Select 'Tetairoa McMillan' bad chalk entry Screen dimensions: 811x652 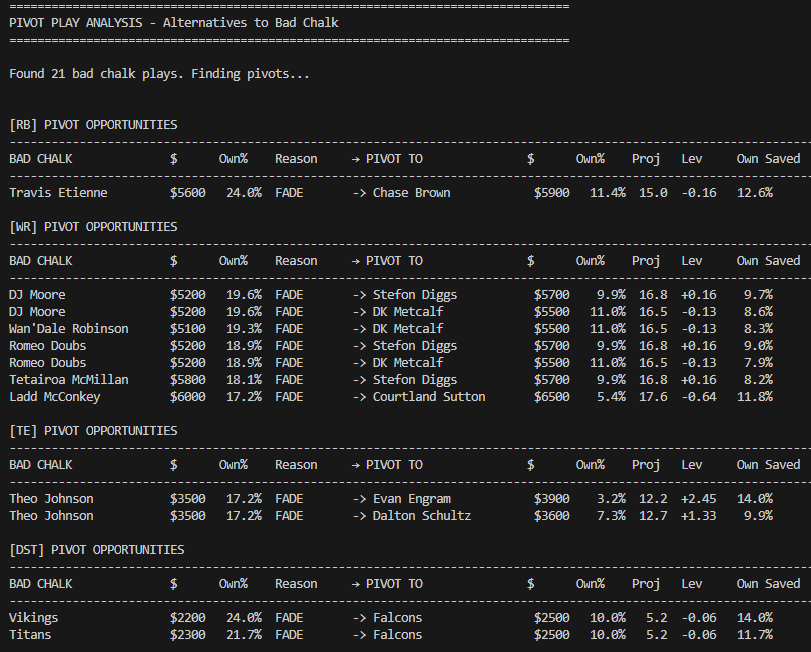coord(69,380)
